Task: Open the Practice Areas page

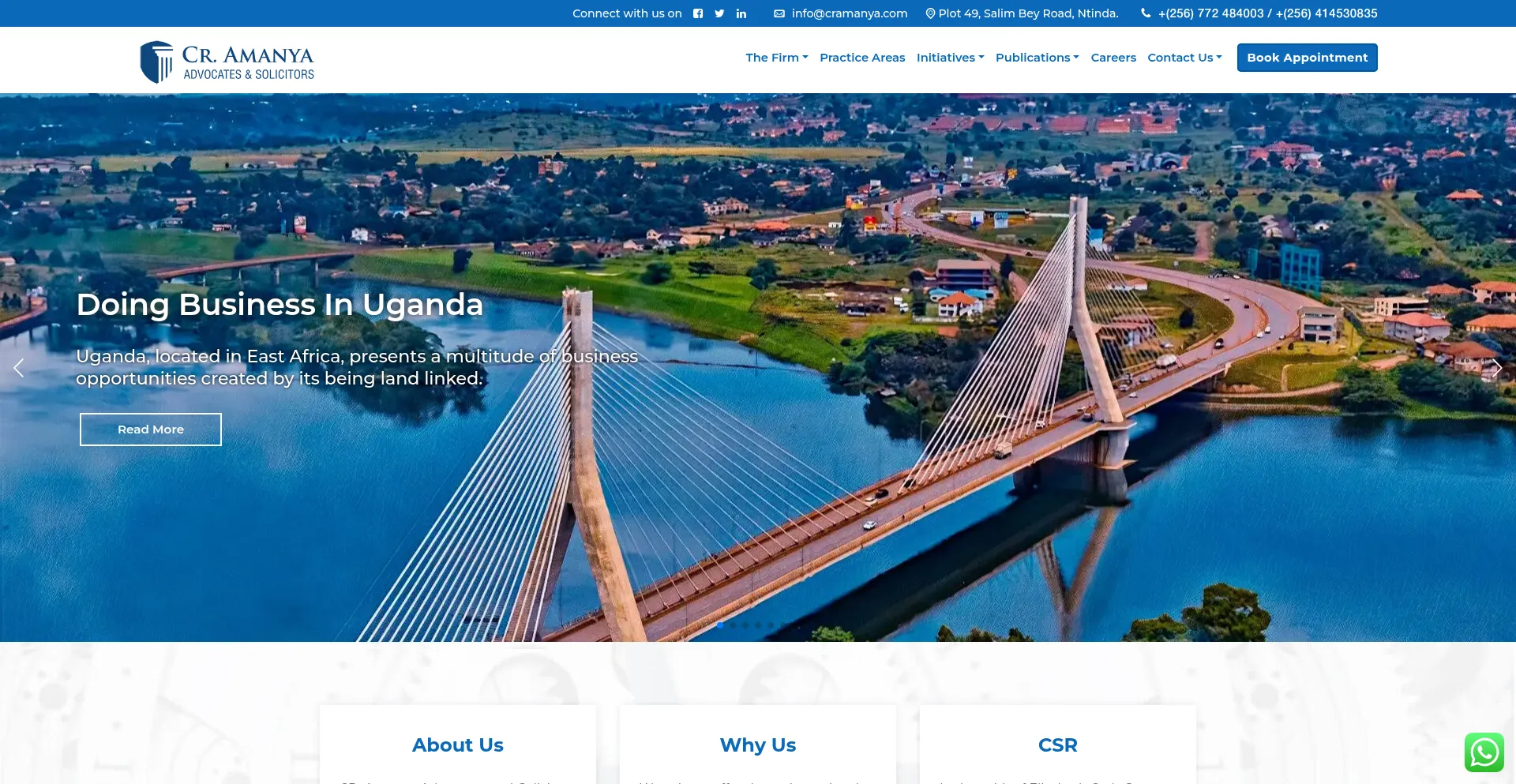Action: coord(862,58)
